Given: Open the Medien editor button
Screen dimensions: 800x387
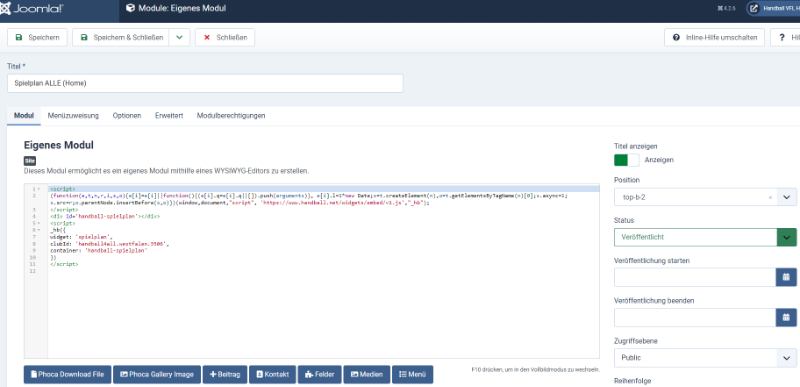Looking at the screenshot, I should tap(367, 374).
